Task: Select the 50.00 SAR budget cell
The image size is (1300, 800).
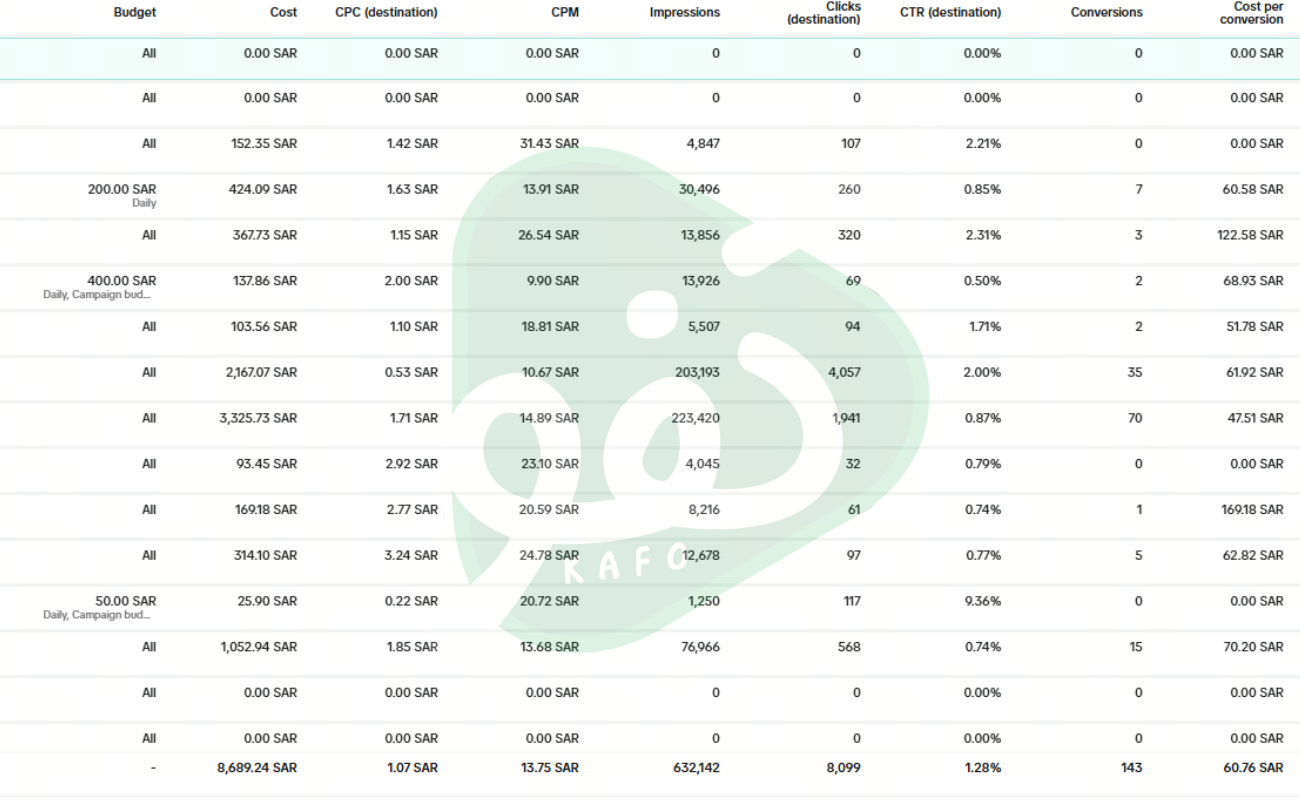Action: pos(125,602)
